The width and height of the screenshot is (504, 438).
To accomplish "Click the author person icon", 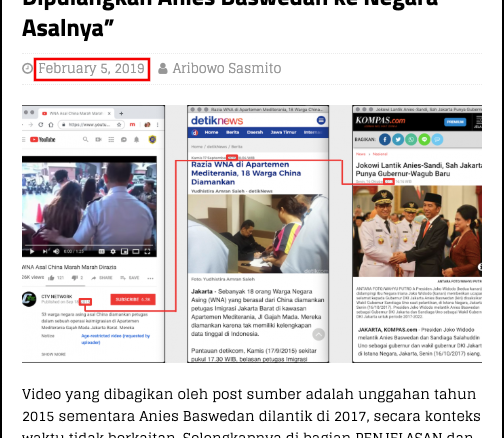I will 163,69.
